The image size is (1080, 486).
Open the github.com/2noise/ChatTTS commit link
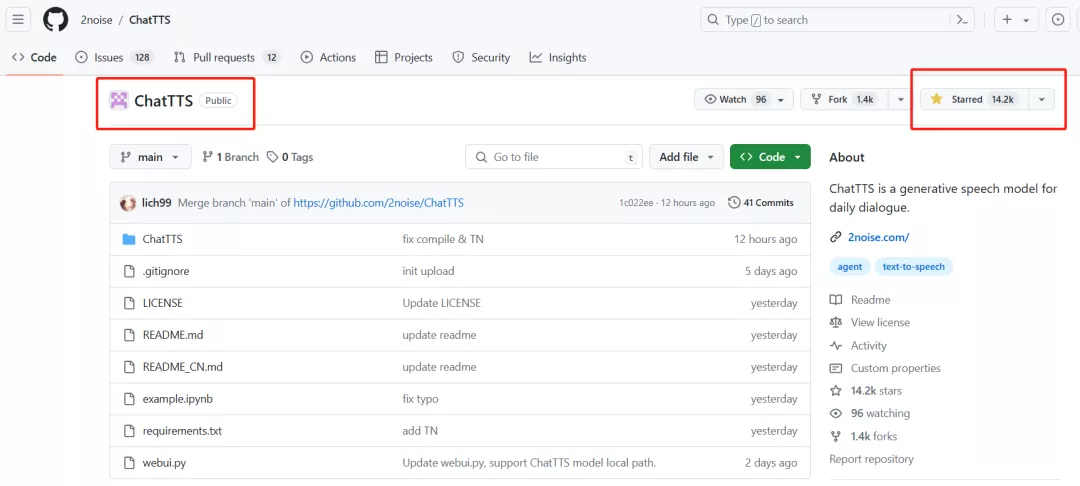[x=379, y=203]
